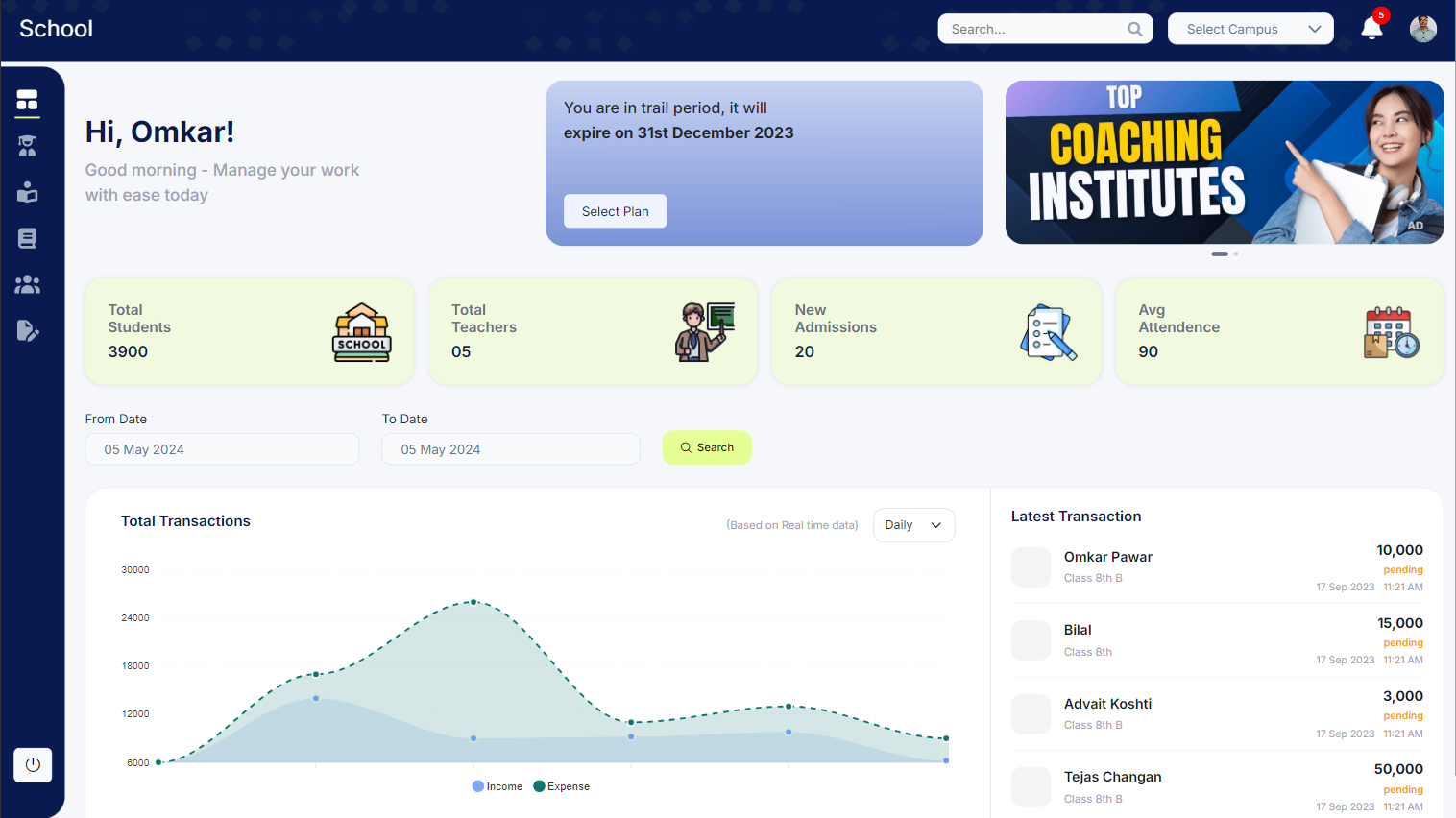Click the Total Students card
The image size is (1456, 818).
pyautogui.click(x=250, y=331)
